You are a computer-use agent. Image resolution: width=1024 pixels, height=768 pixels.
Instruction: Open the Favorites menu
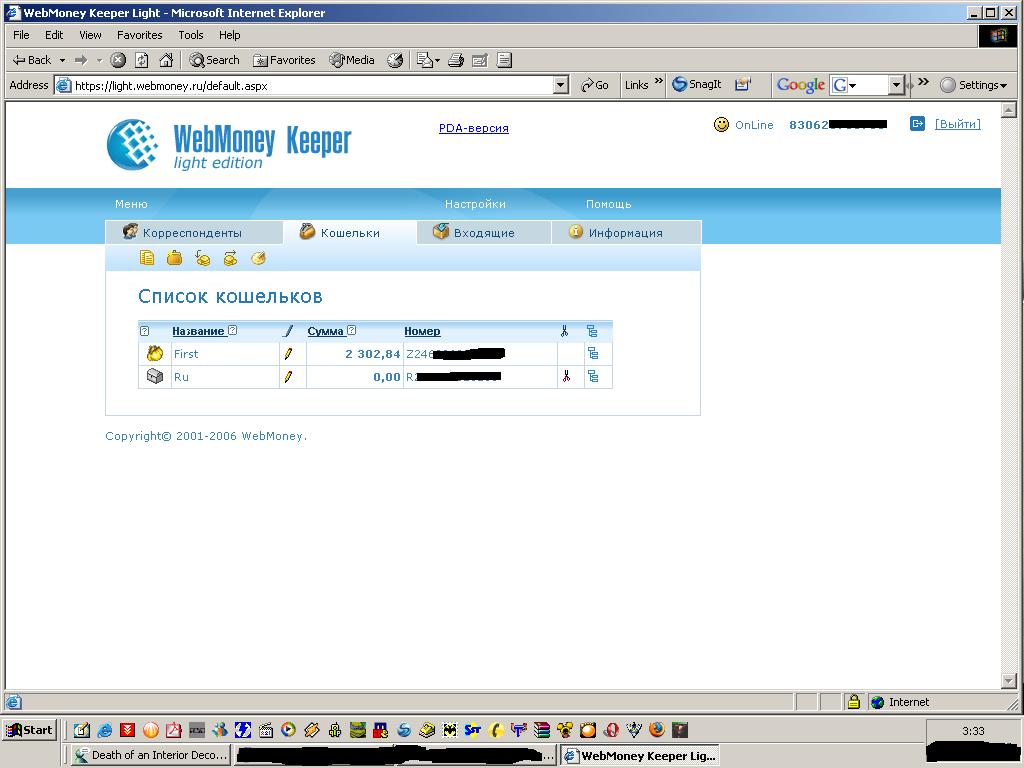(x=139, y=35)
